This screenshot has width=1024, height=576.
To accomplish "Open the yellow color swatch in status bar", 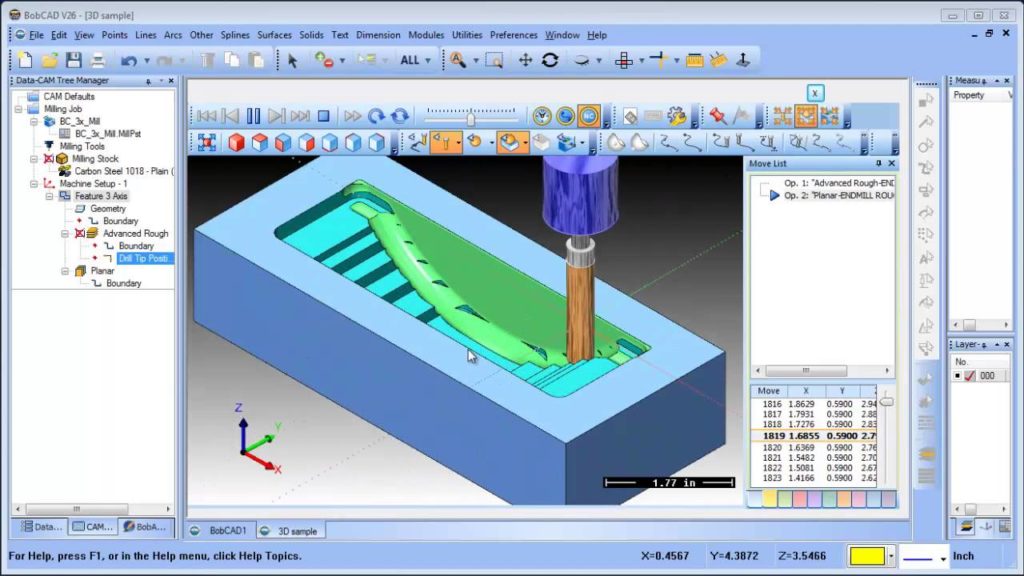I will (x=867, y=556).
